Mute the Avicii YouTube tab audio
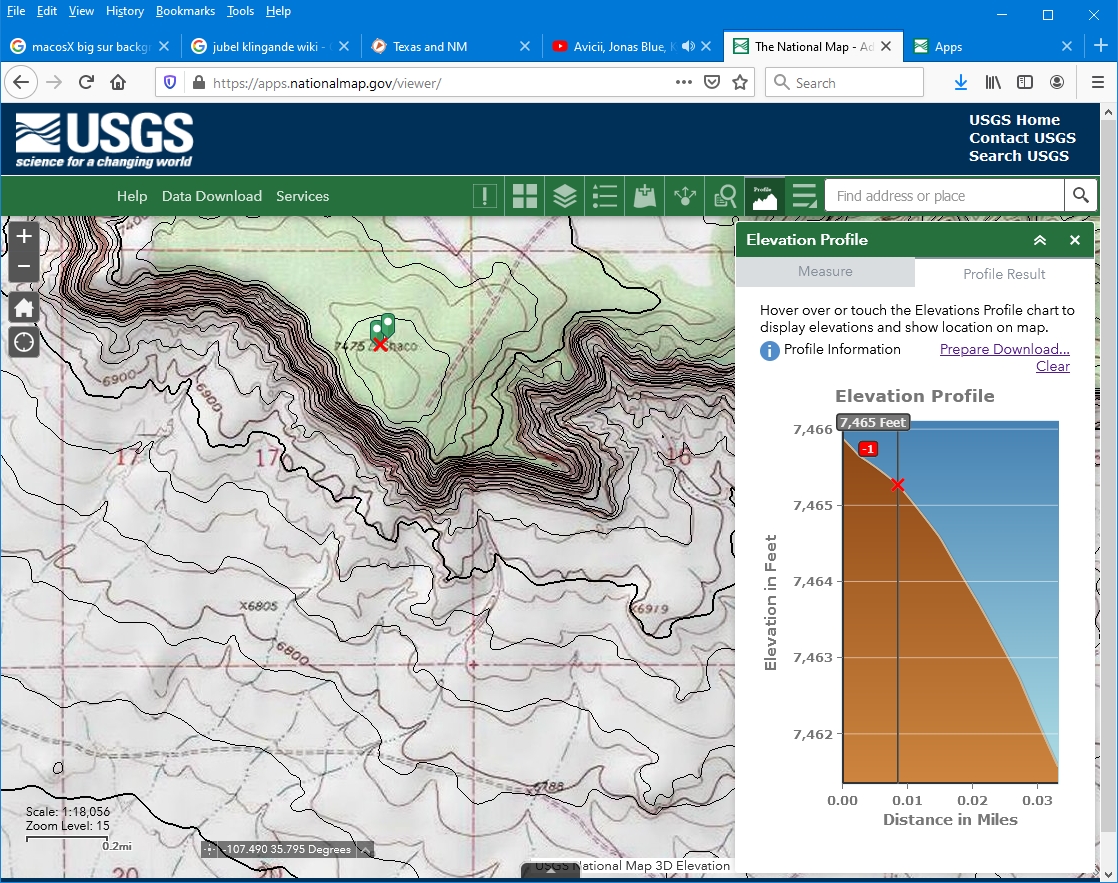Viewport: 1118px width, 883px height. pos(688,47)
